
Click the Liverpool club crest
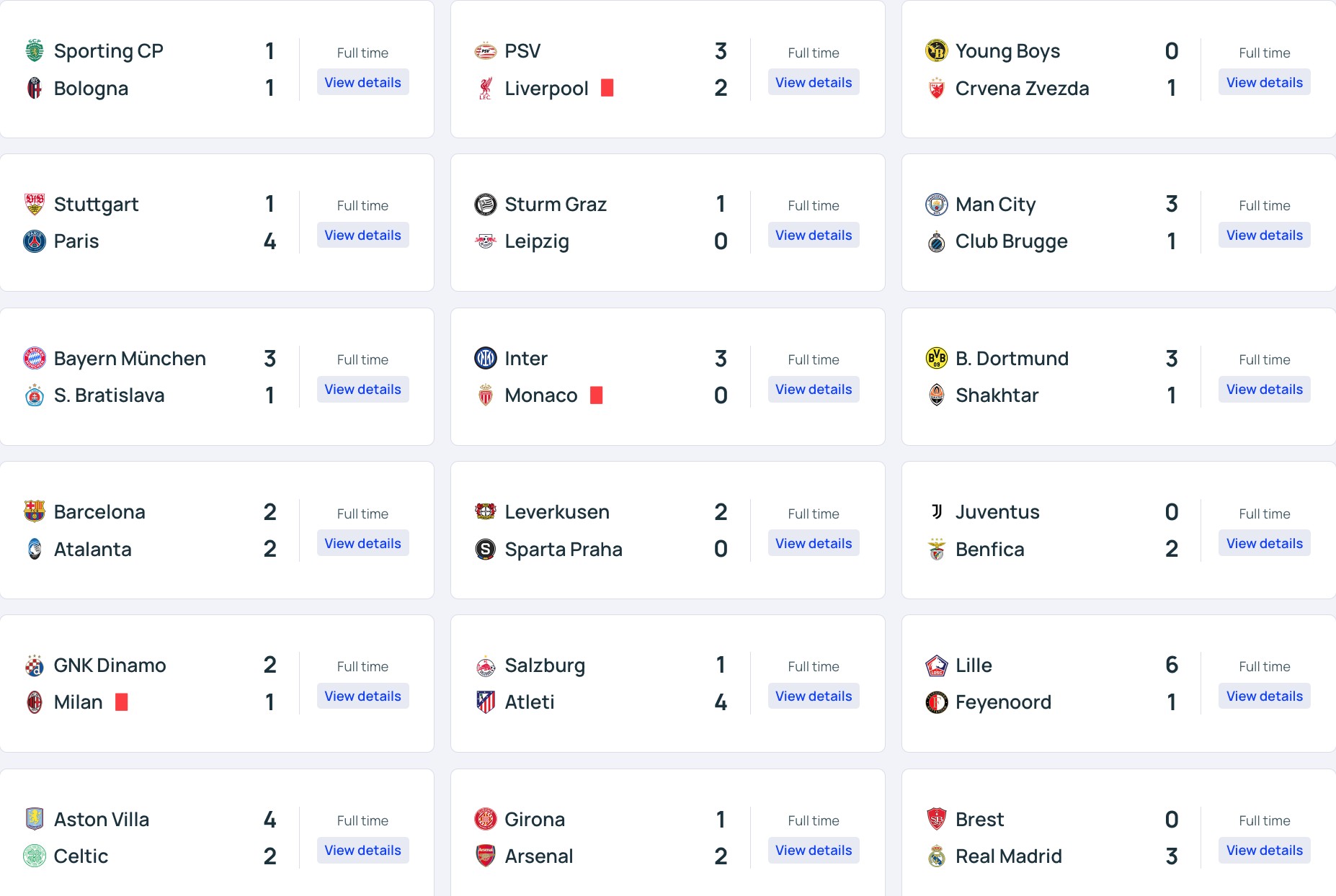(x=485, y=89)
